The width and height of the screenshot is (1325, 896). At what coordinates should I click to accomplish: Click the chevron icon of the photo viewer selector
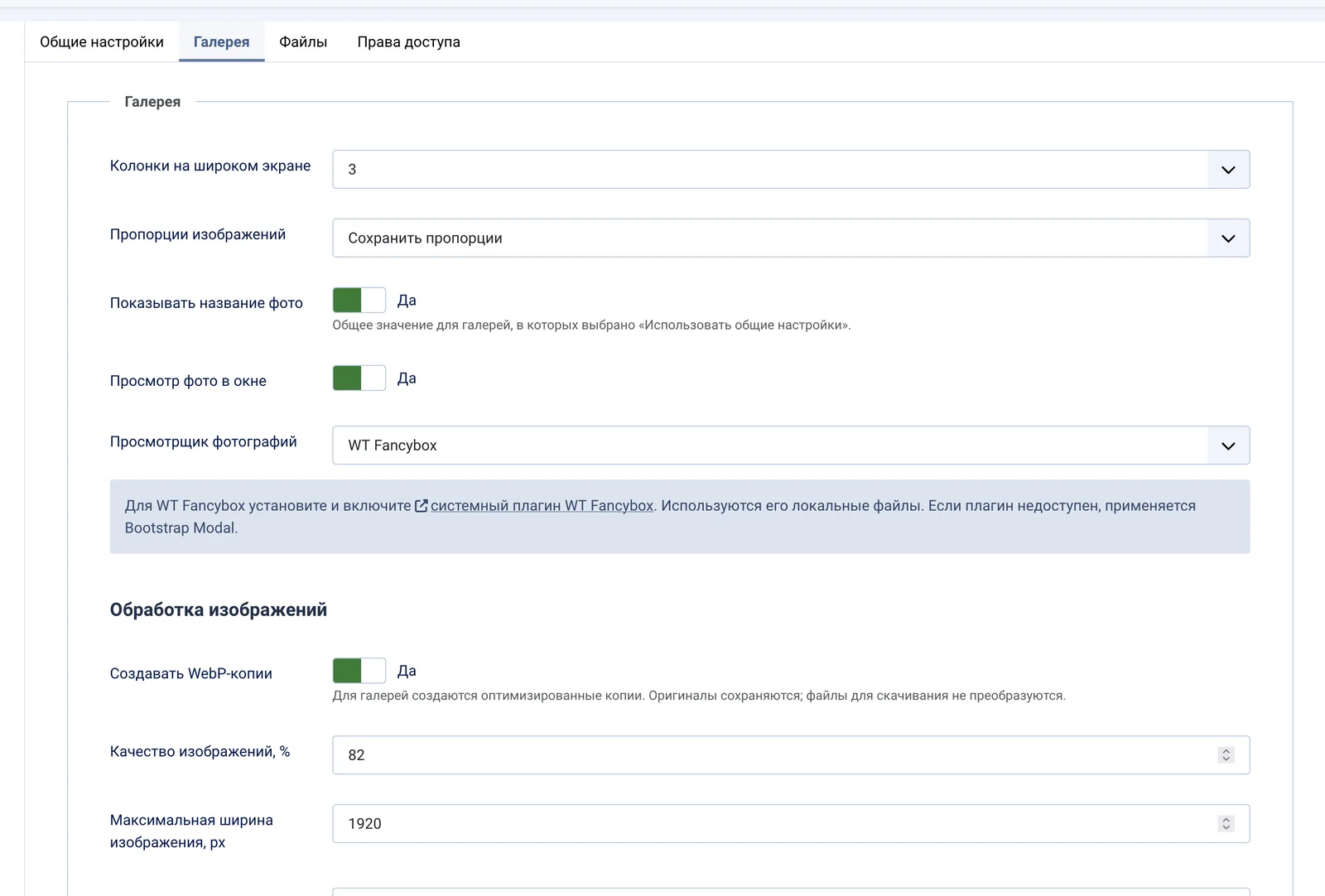point(1228,446)
